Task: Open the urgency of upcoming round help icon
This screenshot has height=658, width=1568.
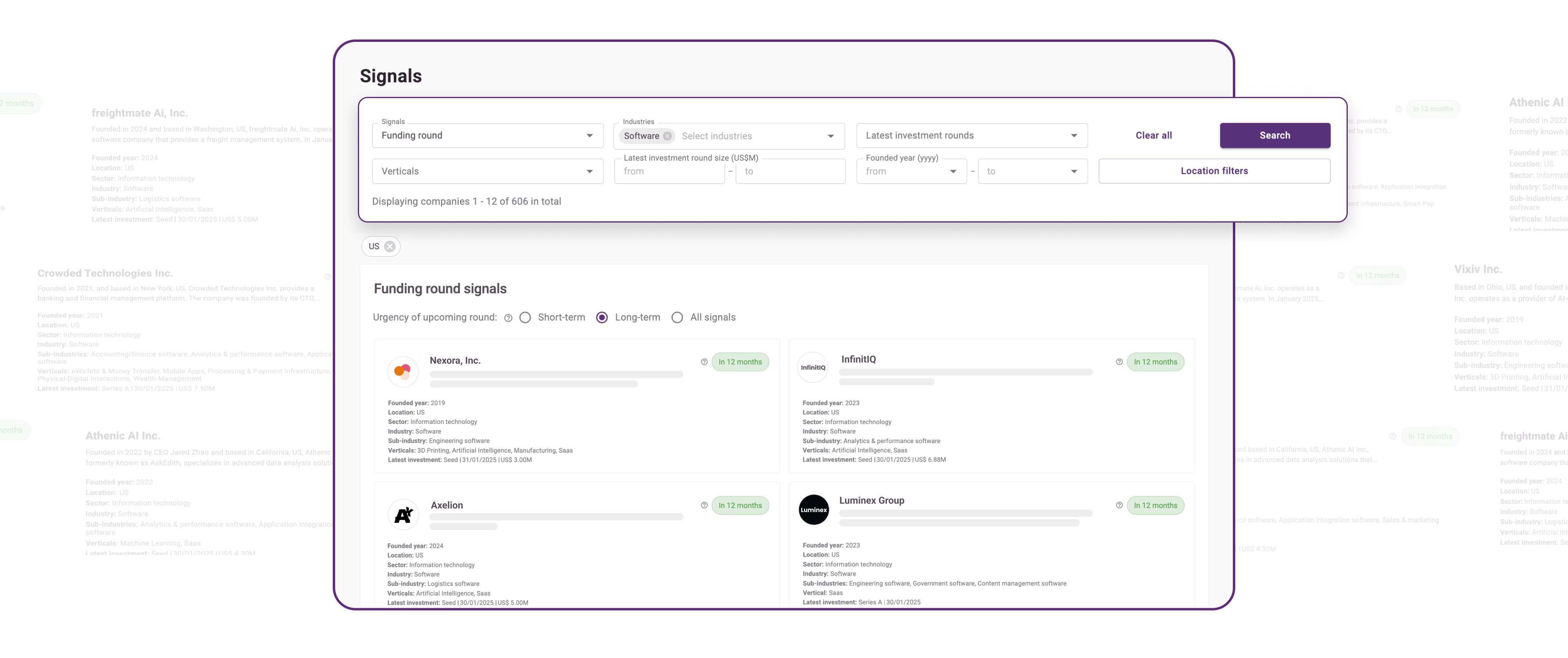Action: 508,318
